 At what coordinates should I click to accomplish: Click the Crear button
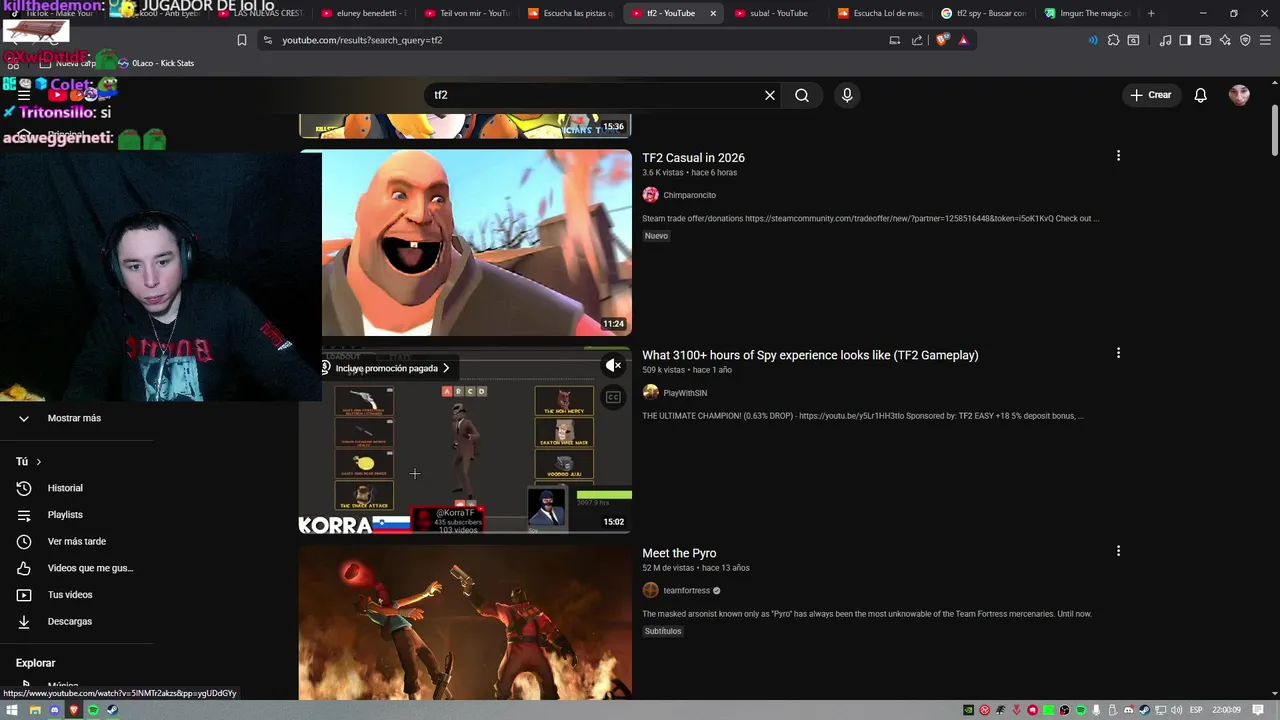tap(1151, 95)
